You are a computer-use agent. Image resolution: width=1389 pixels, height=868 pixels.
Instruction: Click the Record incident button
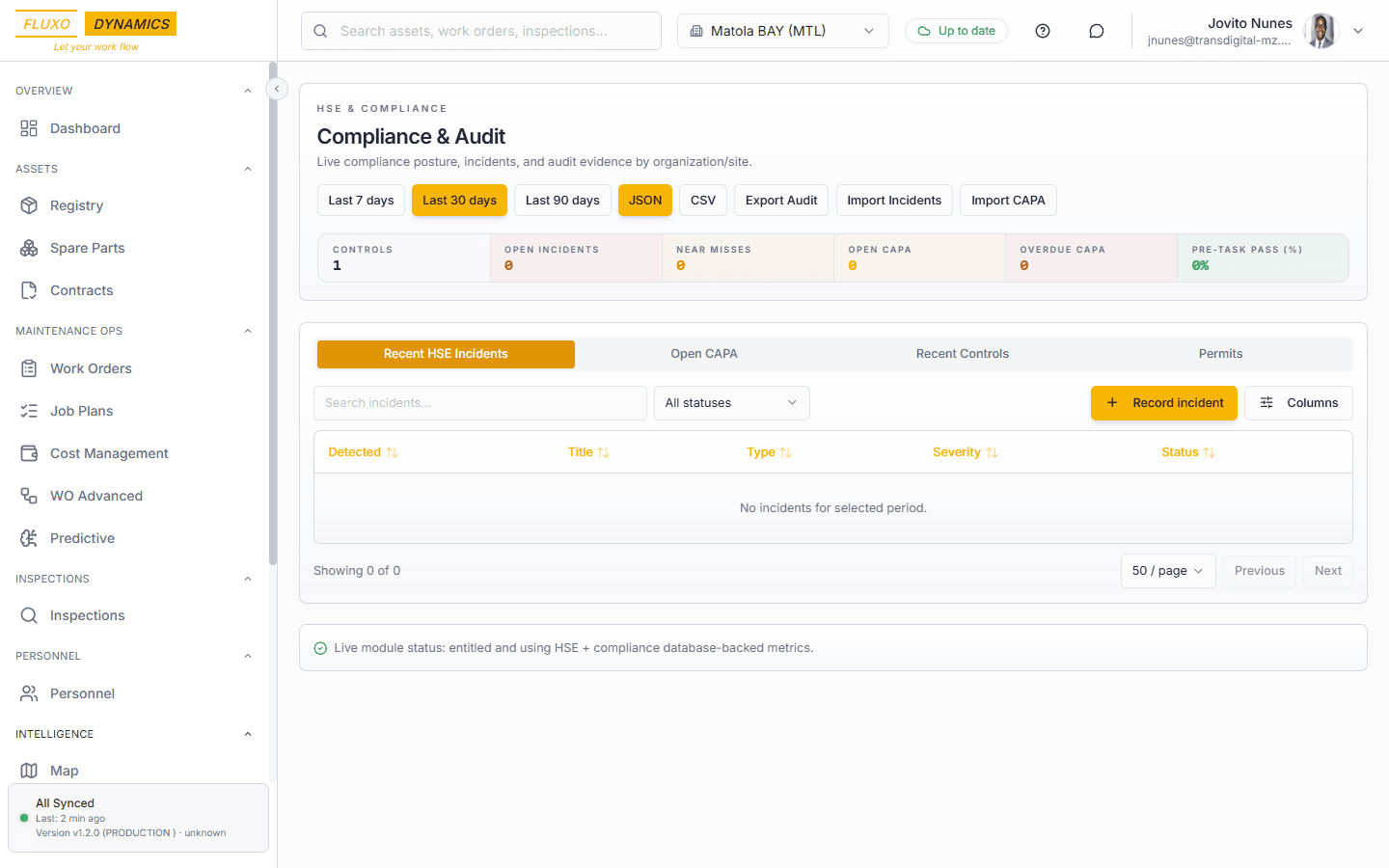[x=1164, y=403]
